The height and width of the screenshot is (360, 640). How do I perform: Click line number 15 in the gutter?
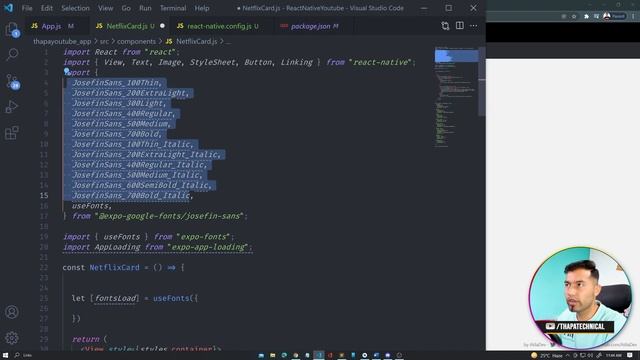(44, 196)
